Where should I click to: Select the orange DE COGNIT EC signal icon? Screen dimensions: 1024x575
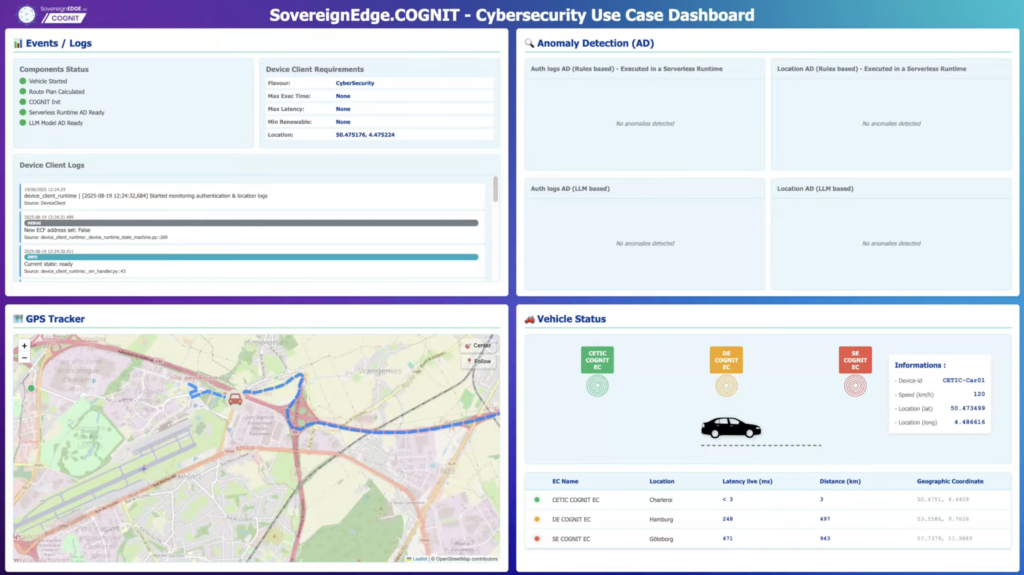(x=726, y=386)
